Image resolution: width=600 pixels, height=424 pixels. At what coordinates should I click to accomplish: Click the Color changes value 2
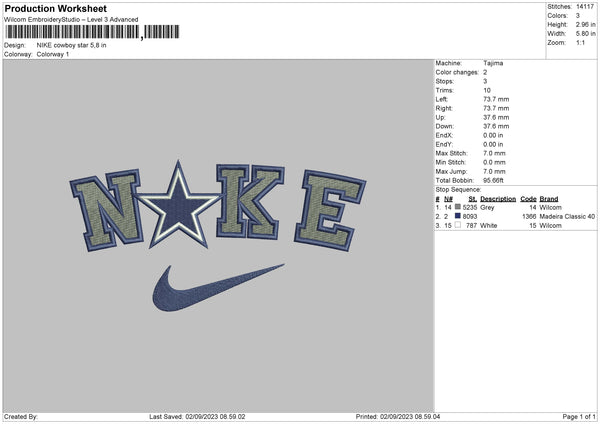[485, 72]
